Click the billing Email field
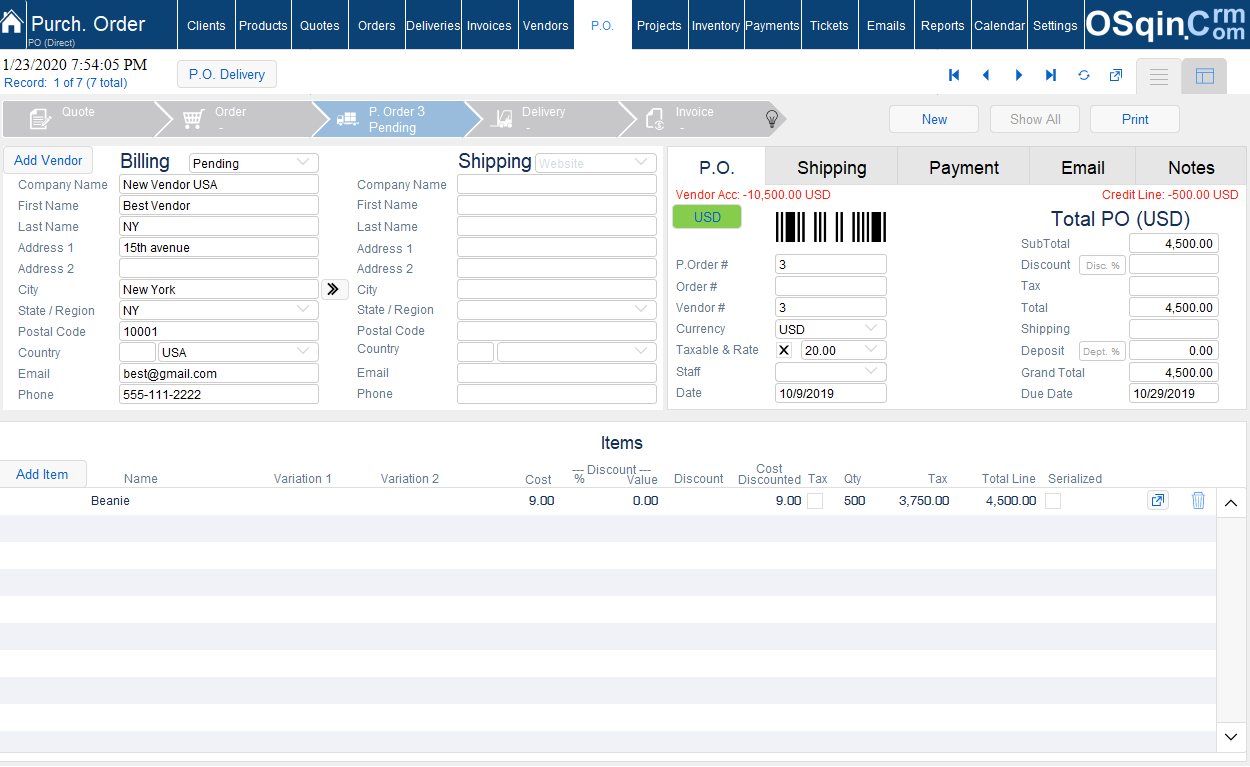Screen dimensions: 1250x767 (219, 373)
